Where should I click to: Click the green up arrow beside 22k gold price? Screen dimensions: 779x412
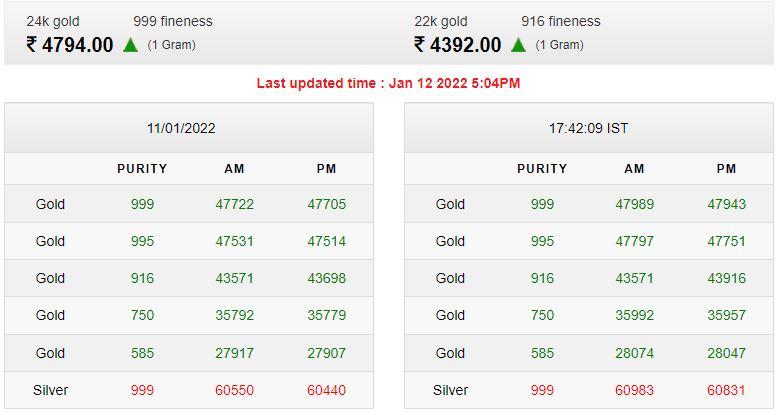[518, 45]
